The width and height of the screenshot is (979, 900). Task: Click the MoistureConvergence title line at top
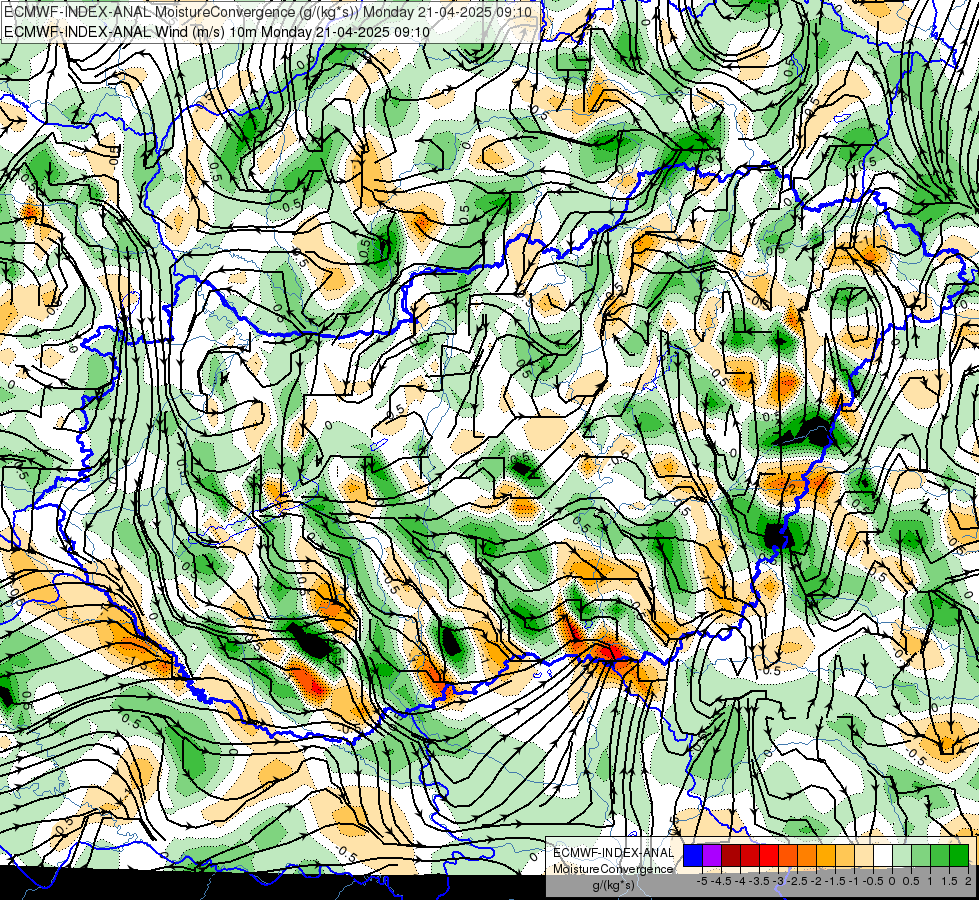[x=268, y=12]
